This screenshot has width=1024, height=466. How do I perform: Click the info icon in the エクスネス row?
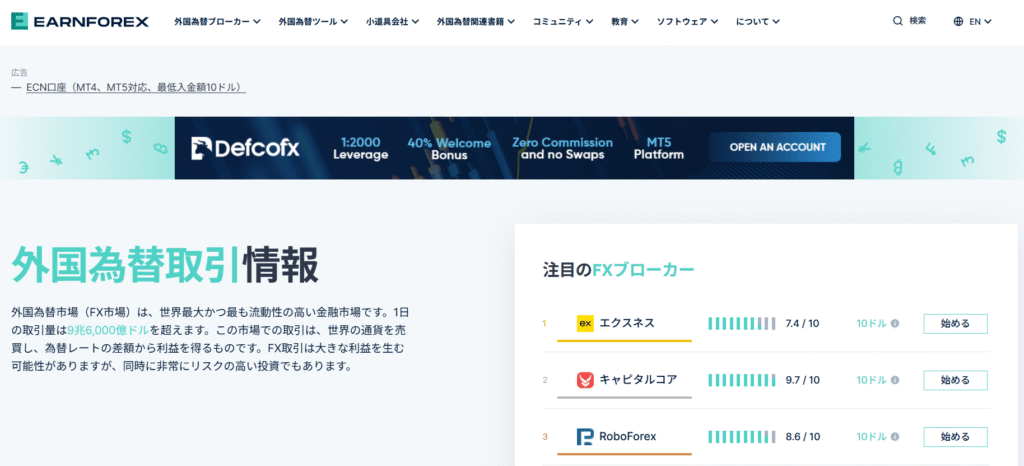[895, 323]
